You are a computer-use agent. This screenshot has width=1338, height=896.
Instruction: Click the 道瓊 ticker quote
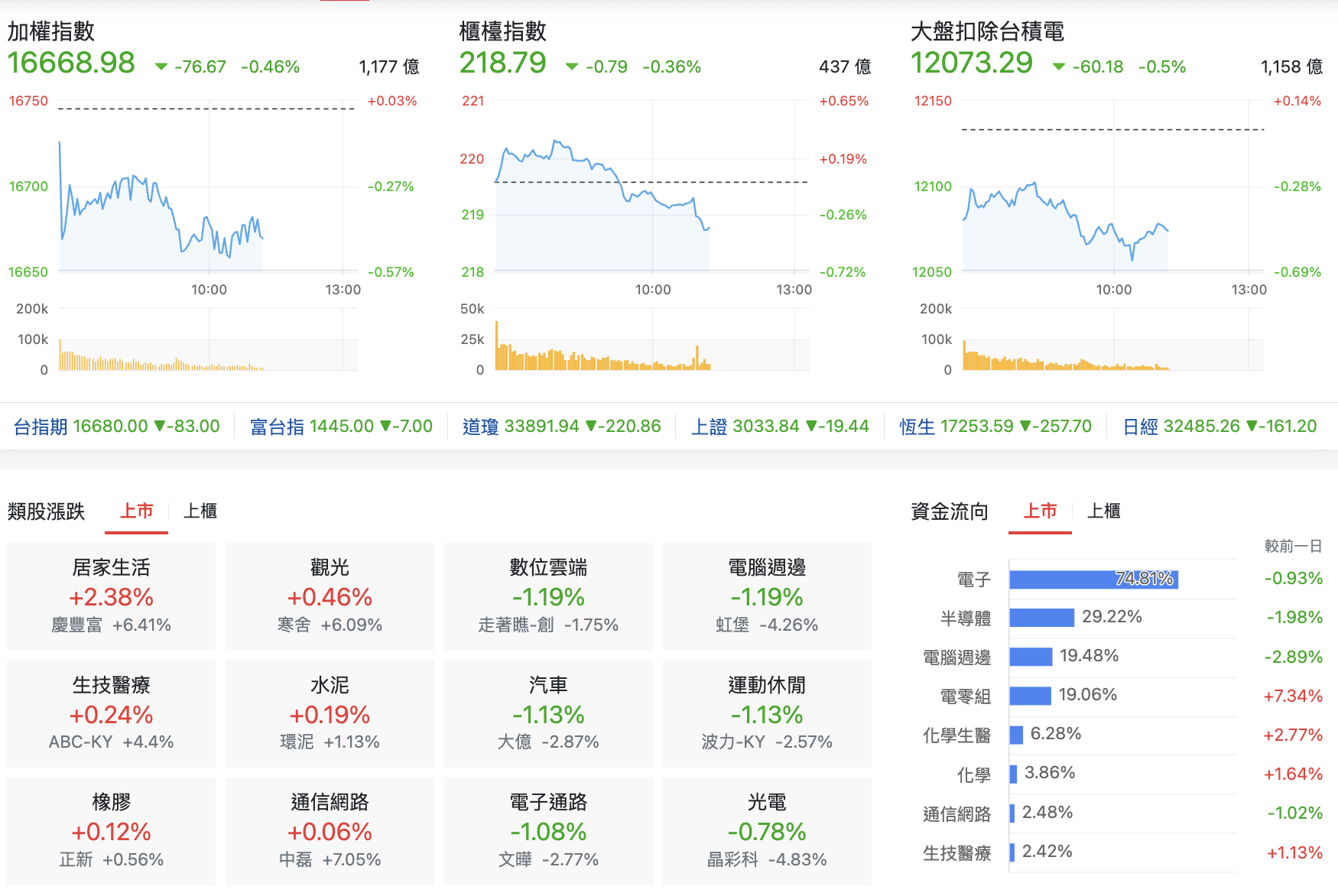coord(562,427)
